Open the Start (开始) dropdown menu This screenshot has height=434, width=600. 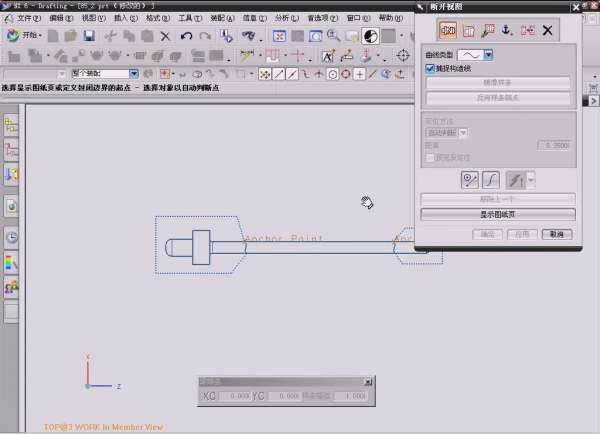click(26, 36)
